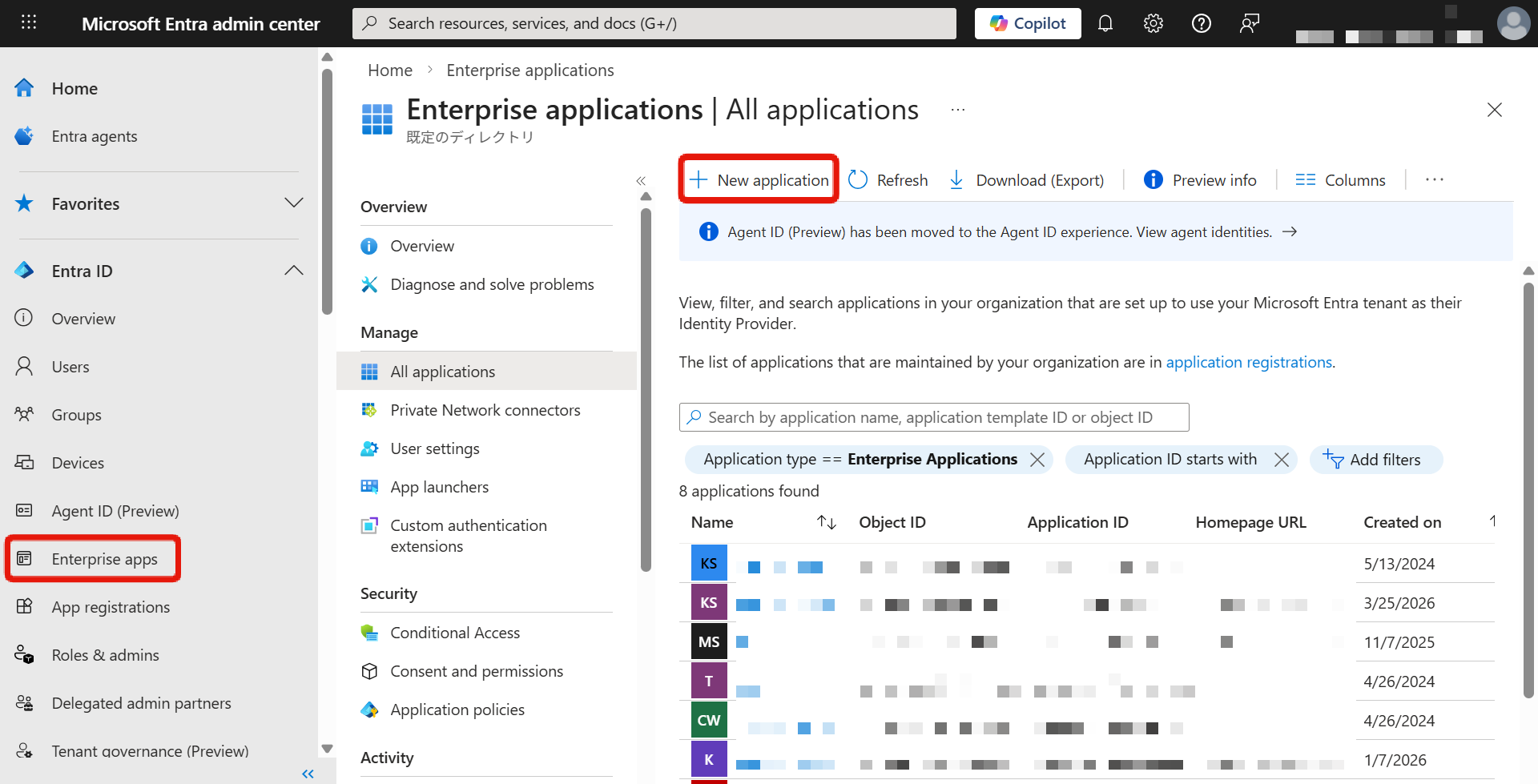
Task: Remove the Application ID starts with filter
Action: (x=1282, y=460)
